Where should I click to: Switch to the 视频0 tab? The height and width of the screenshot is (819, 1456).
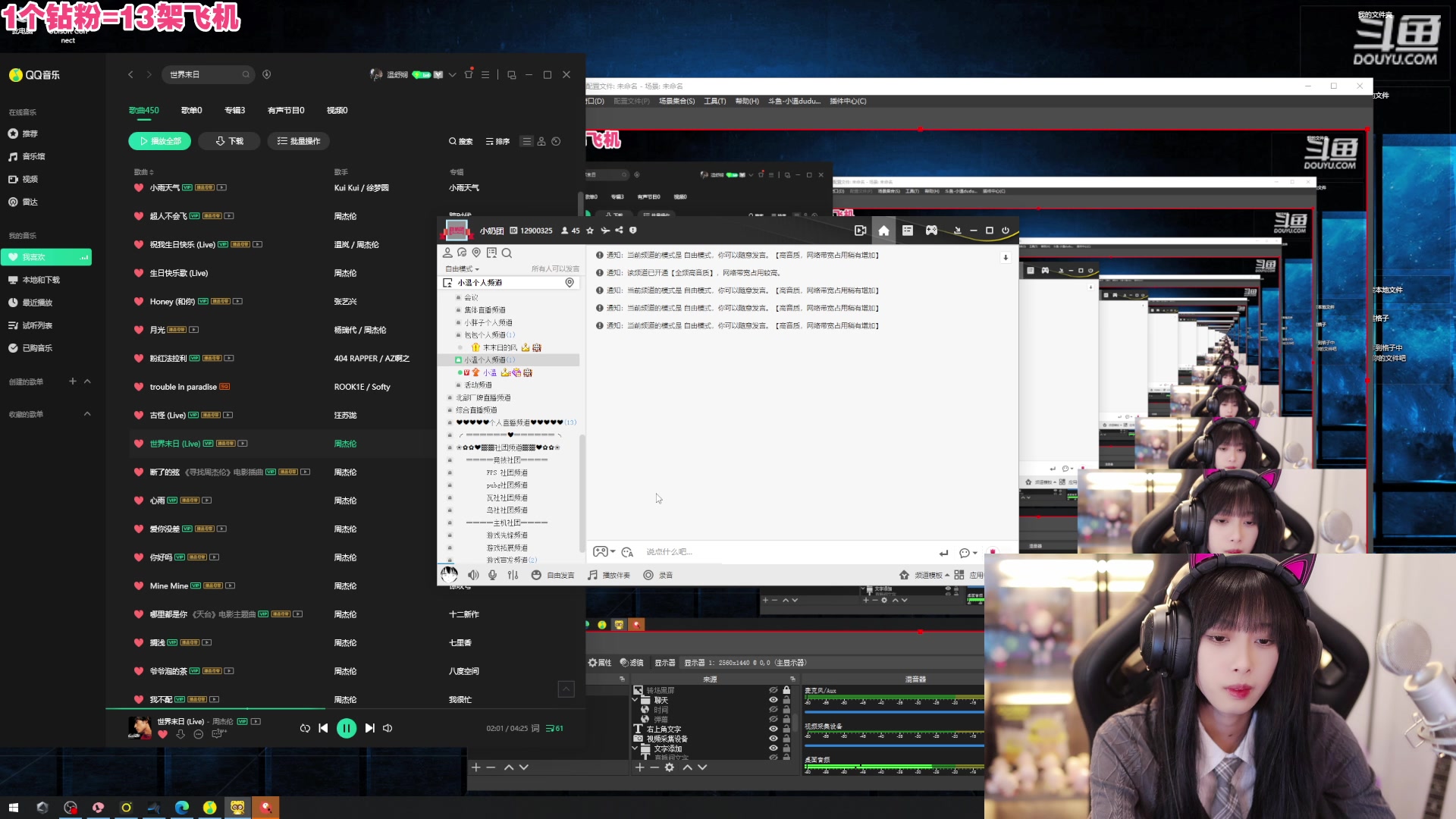click(337, 110)
